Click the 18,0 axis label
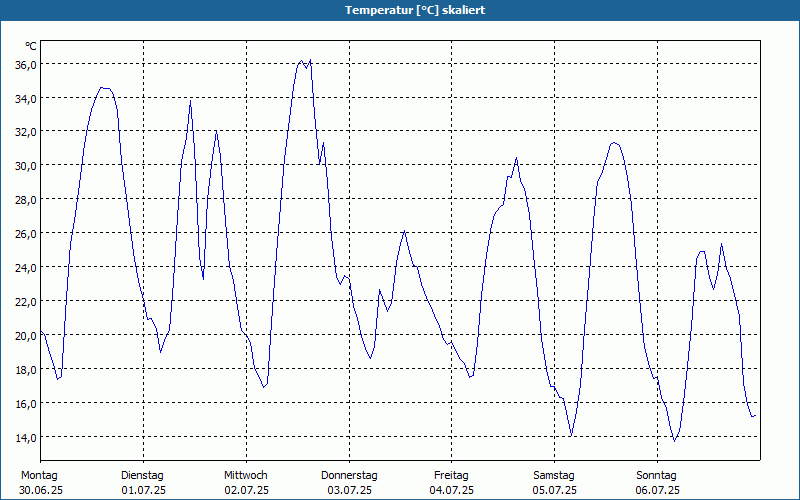800x500 pixels. click(x=25, y=370)
